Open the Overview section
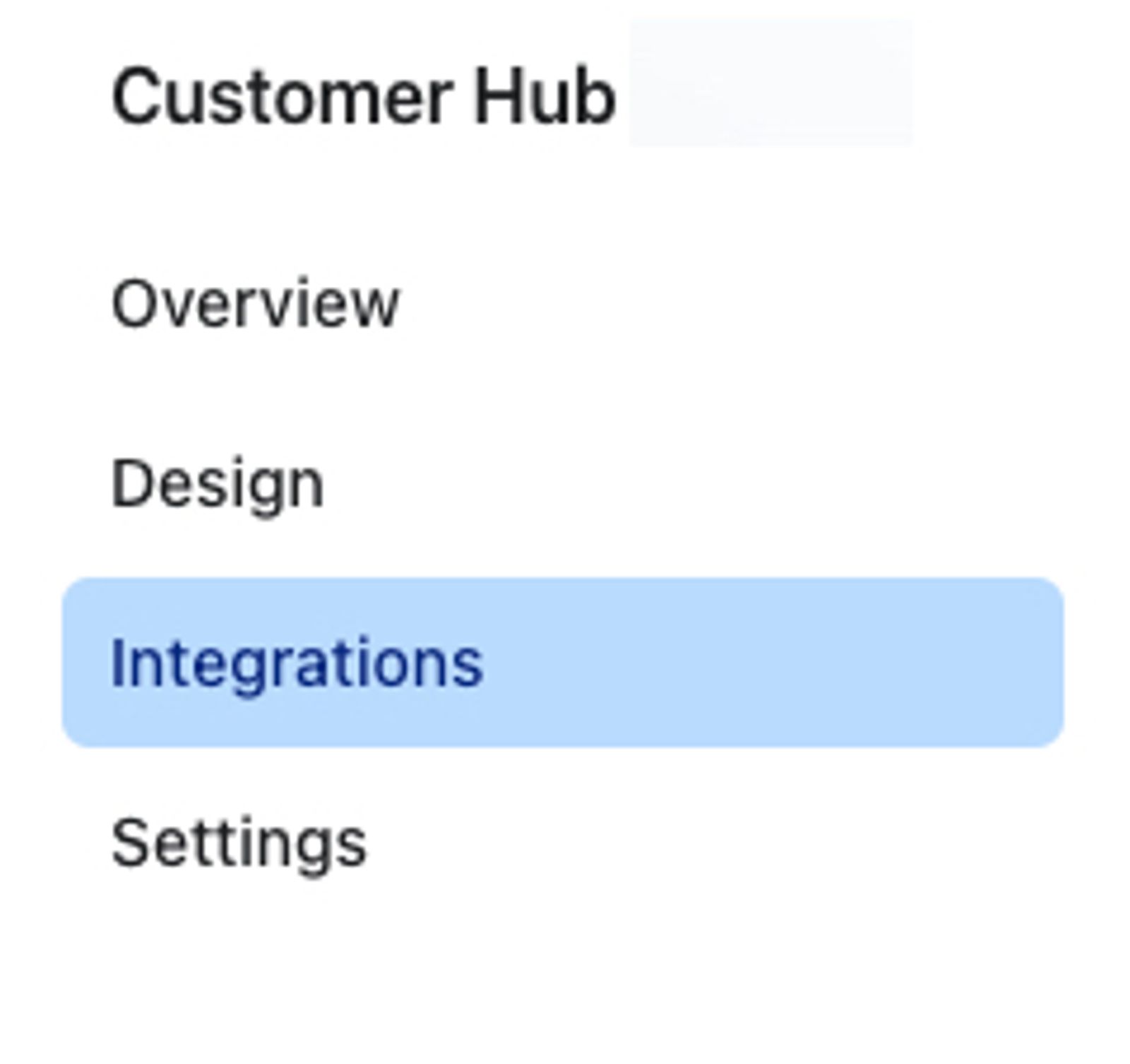 255,304
